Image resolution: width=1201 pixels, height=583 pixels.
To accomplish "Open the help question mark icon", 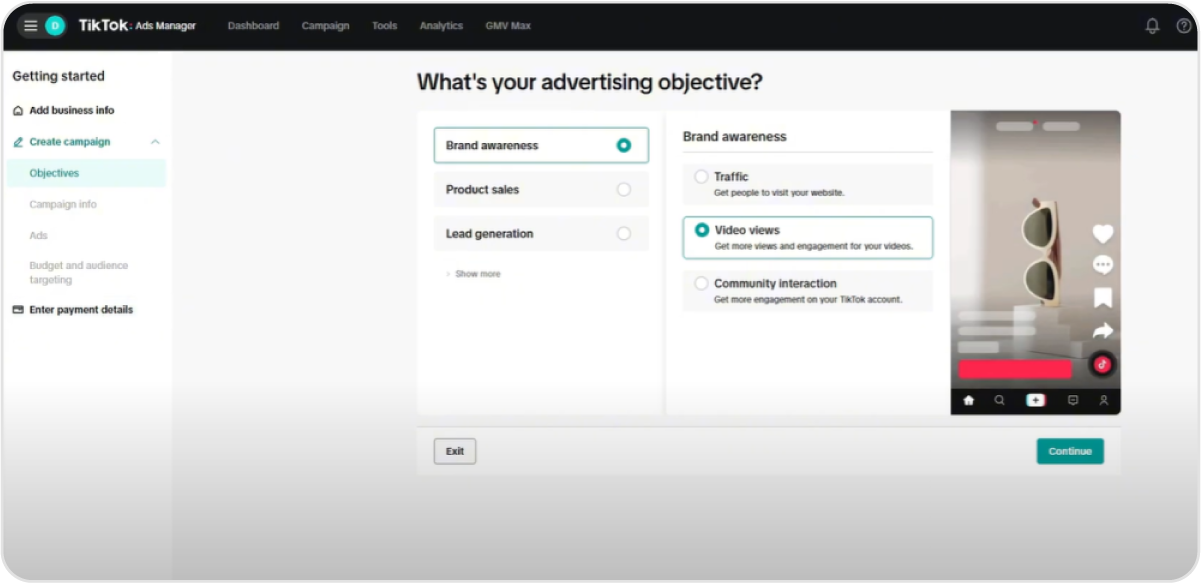I will coord(1184,26).
